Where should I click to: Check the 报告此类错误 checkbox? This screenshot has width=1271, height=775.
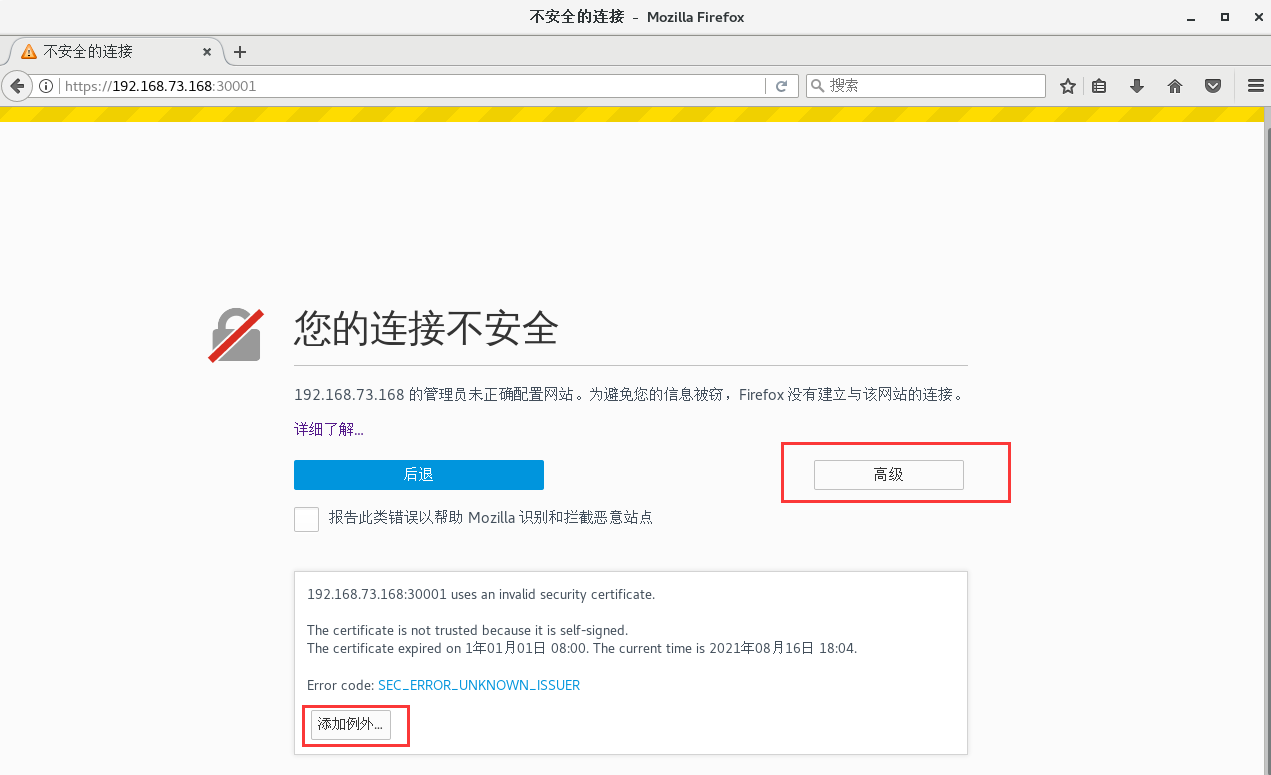307,519
